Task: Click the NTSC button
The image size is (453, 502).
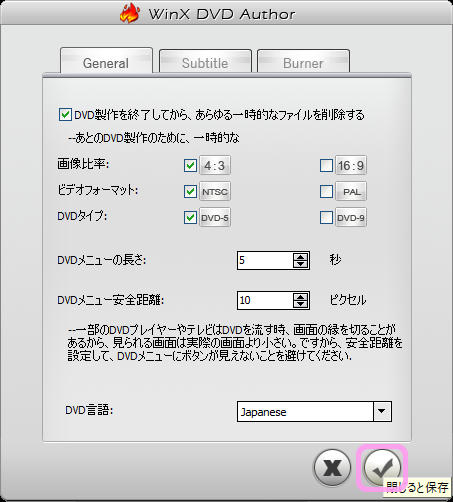Action: tap(215, 191)
